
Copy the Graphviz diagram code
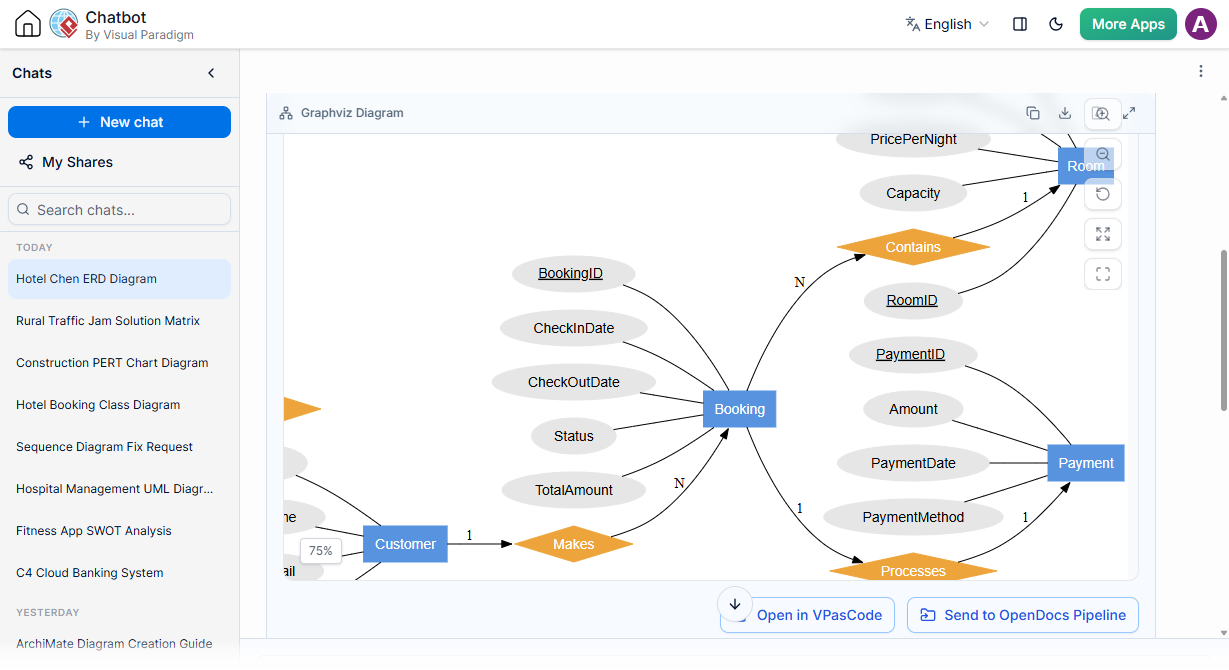[x=1033, y=113]
